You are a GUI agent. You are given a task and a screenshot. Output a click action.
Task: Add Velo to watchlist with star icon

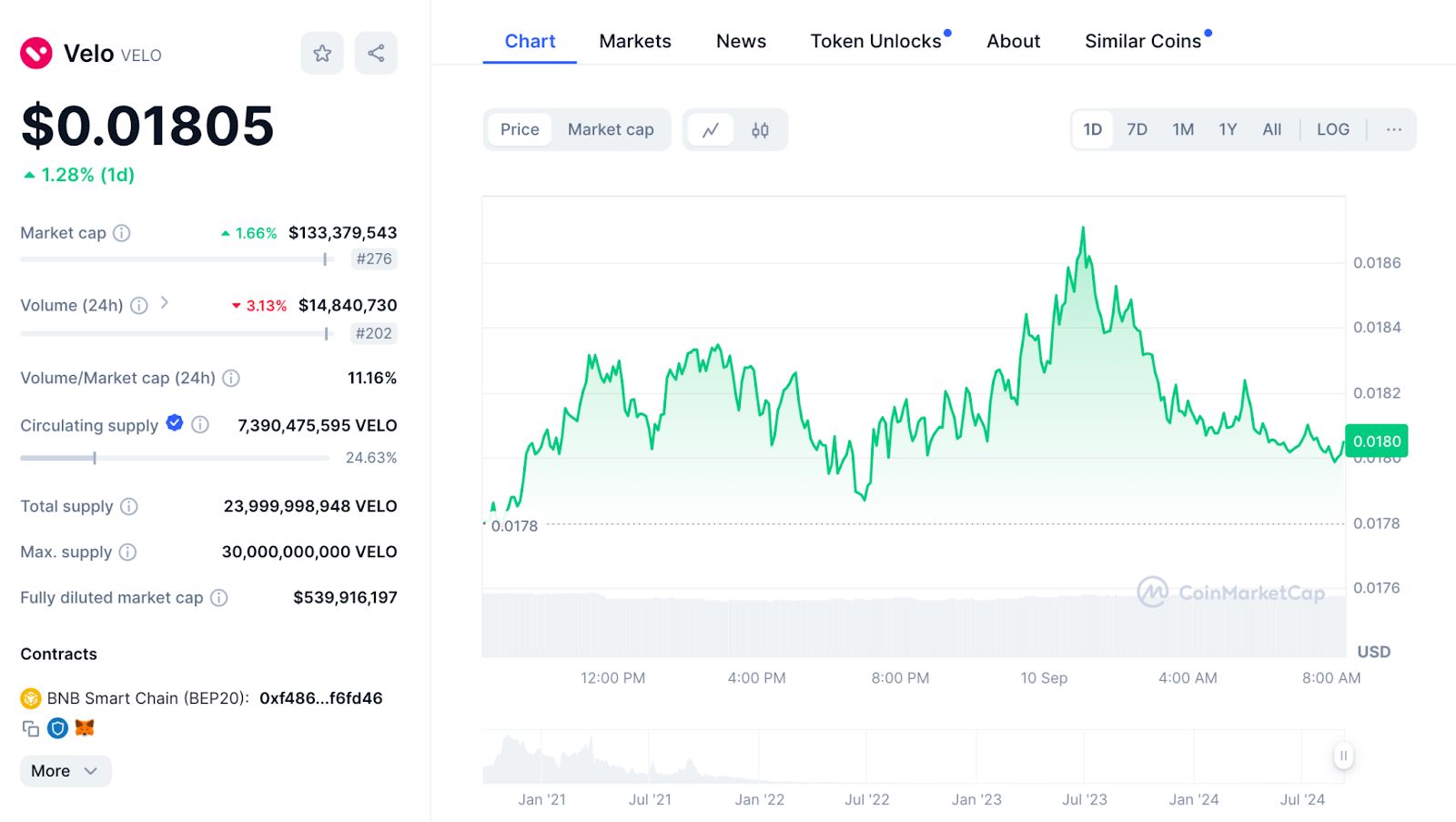coord(322,54)
